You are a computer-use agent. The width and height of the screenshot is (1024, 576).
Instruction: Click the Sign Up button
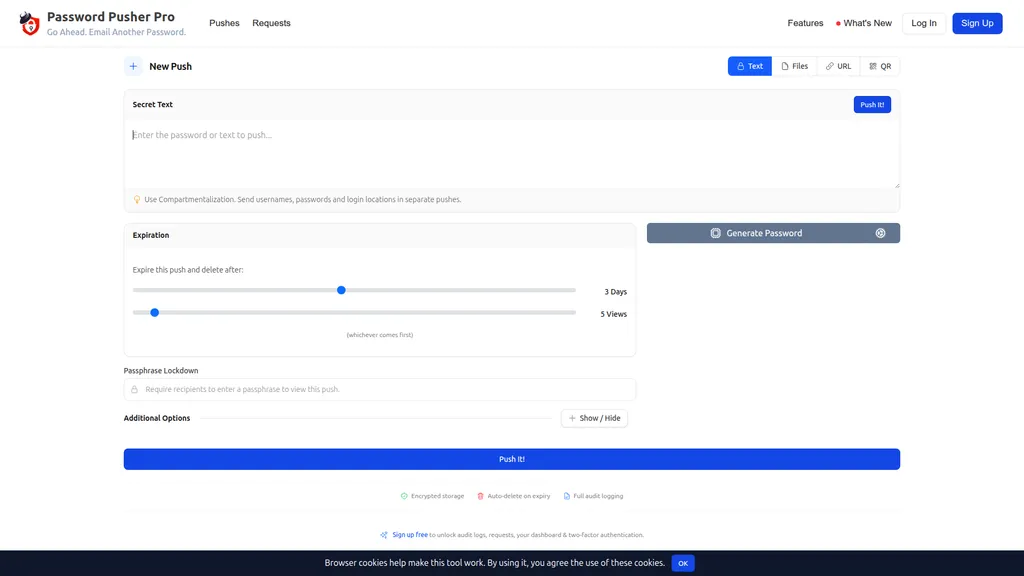coord(977,23)
